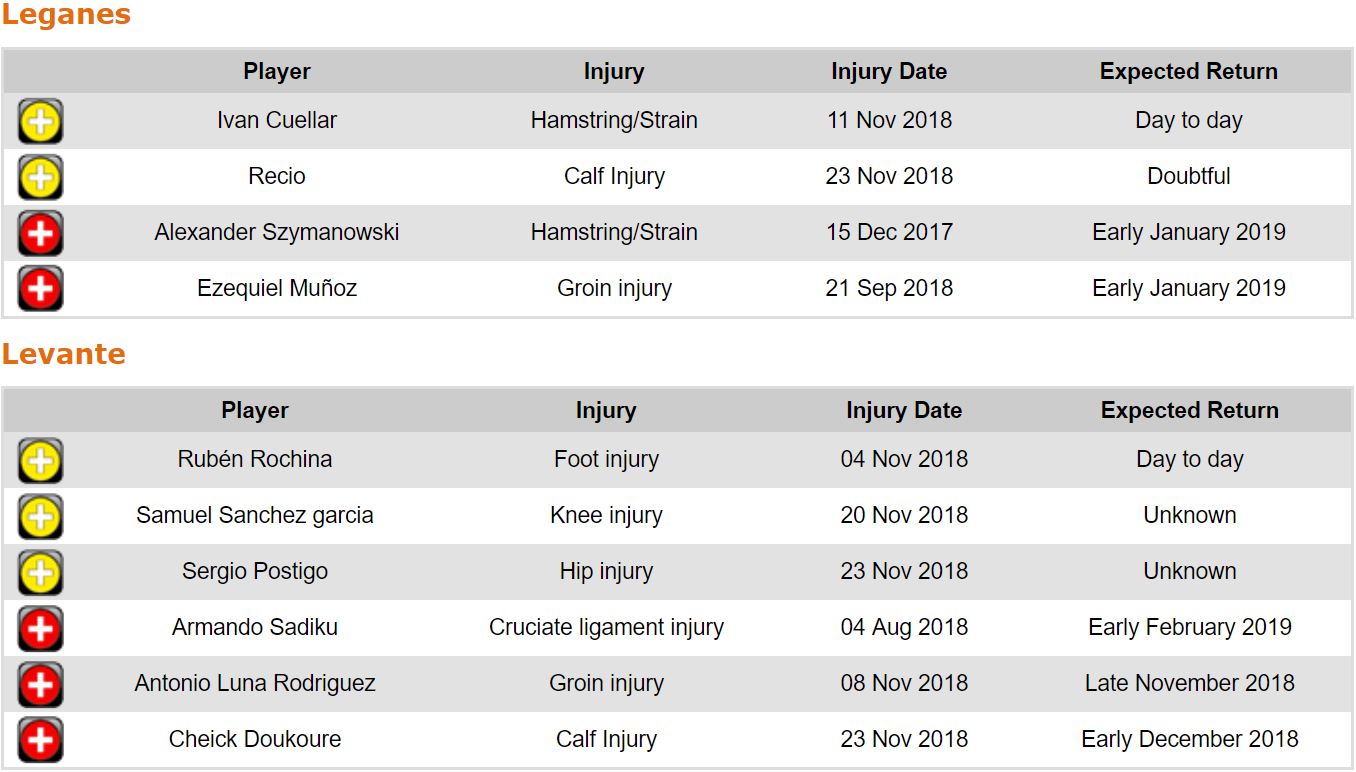Click red cross icon for Armando Sadiku
The width and height of the screenshot is (1356, 772).
[x=40, y=629]
